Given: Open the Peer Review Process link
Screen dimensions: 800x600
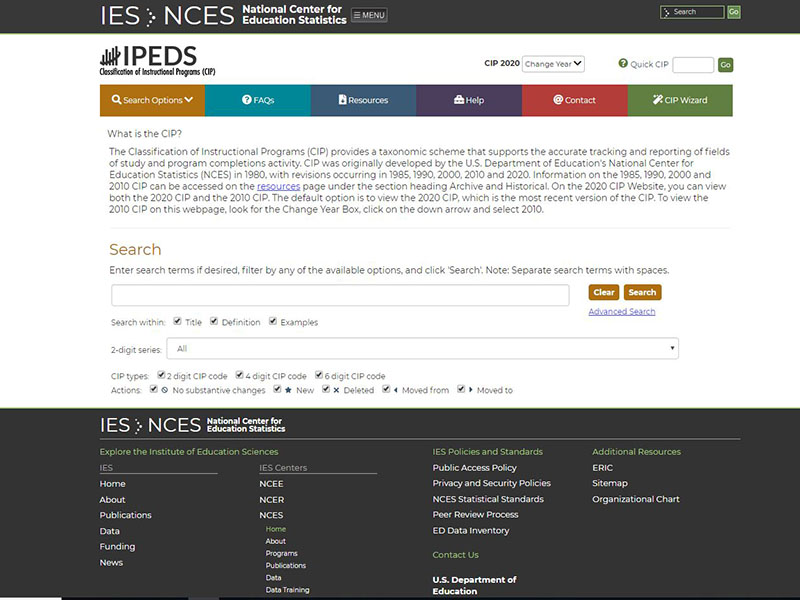Looking at the screenshot, I should [475, 514].
